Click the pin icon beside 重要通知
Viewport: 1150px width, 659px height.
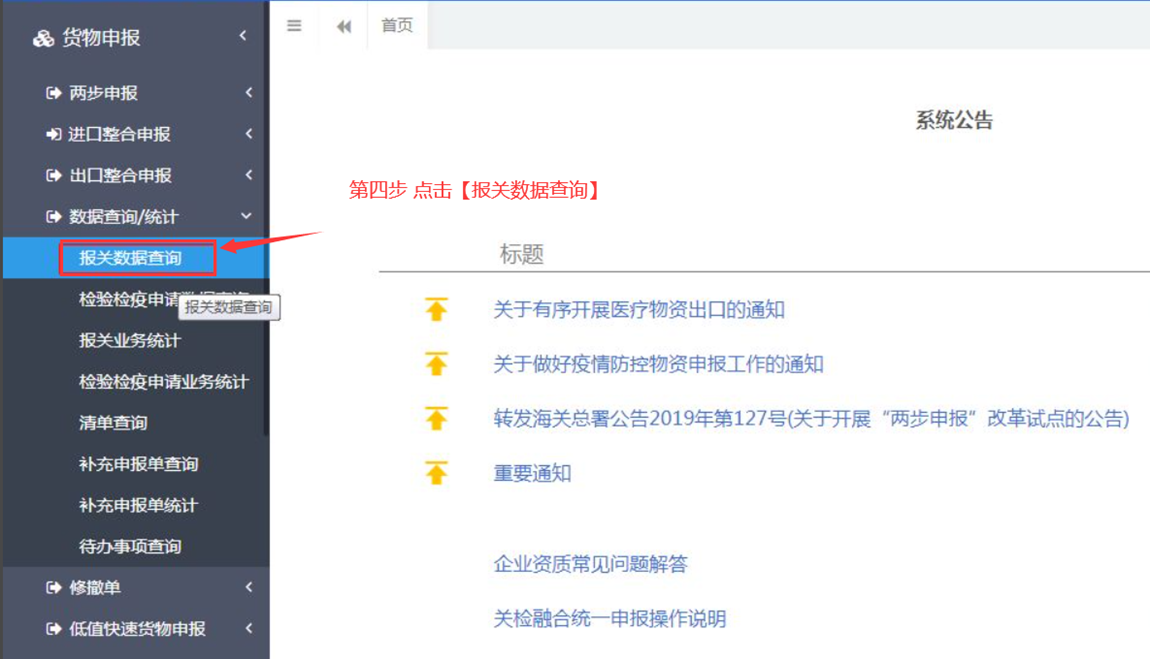(436, 473)
